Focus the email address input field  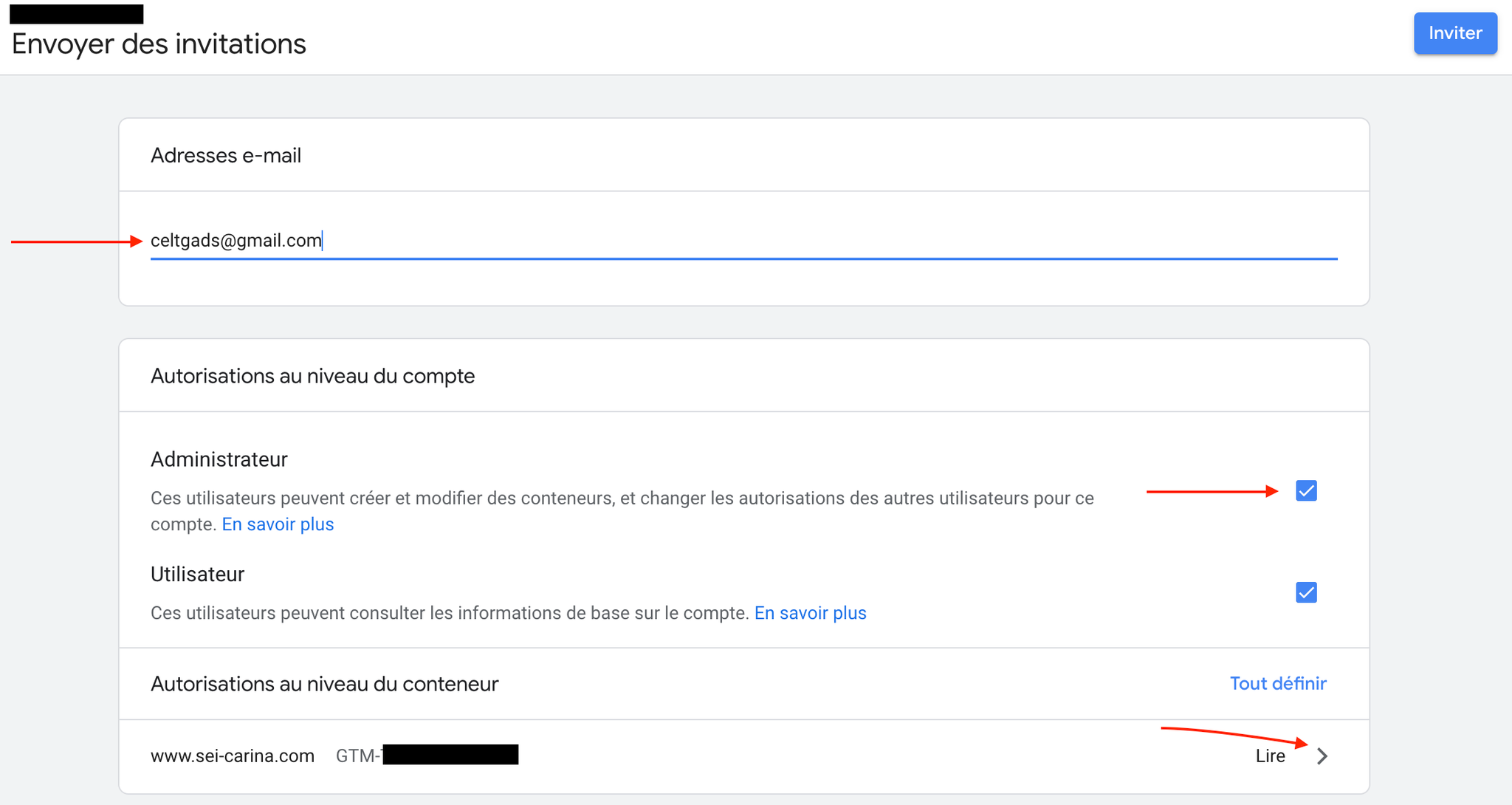coord(738,241)
